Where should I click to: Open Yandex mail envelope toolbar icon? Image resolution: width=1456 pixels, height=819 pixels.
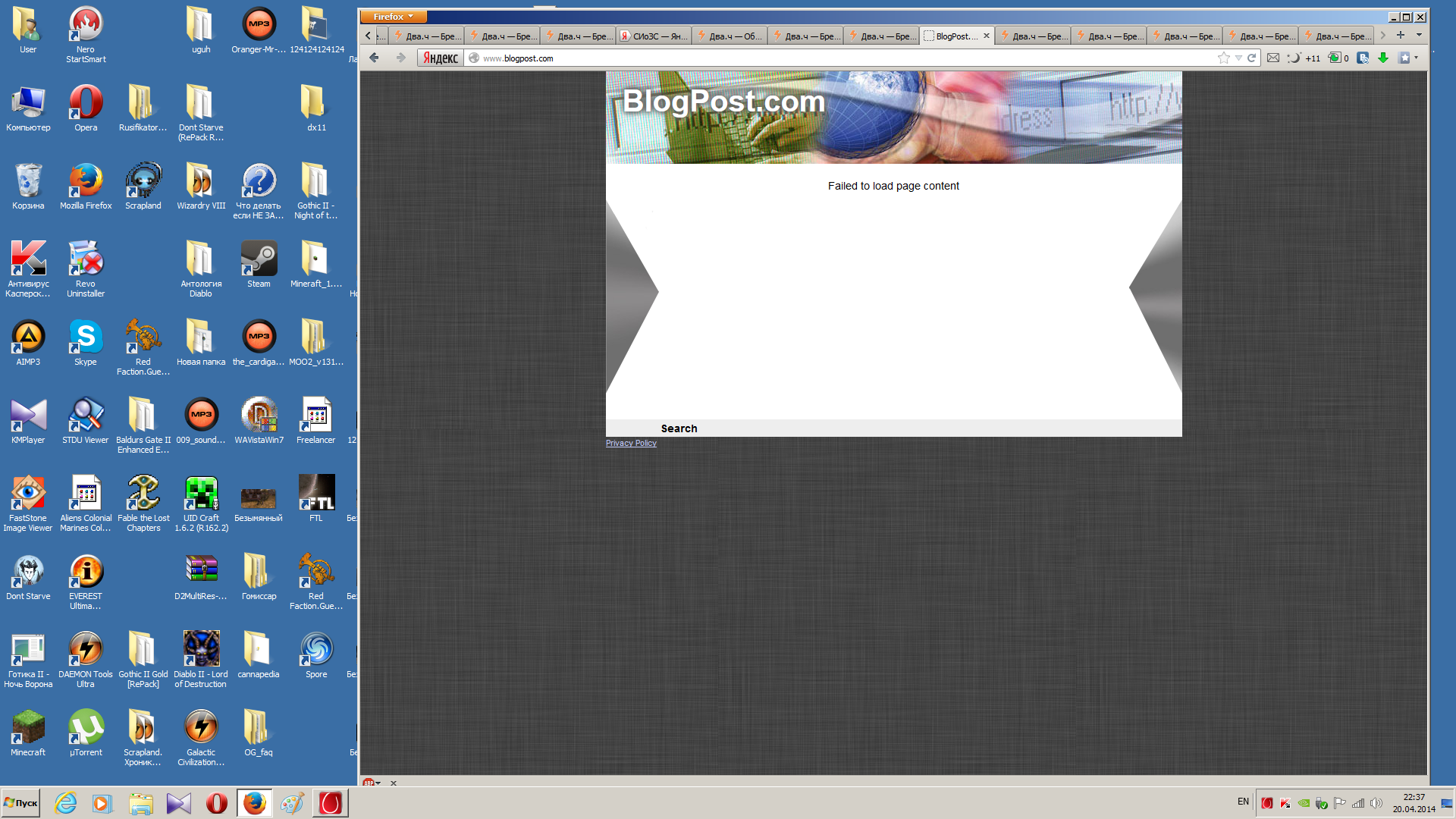pos(1273,58)
